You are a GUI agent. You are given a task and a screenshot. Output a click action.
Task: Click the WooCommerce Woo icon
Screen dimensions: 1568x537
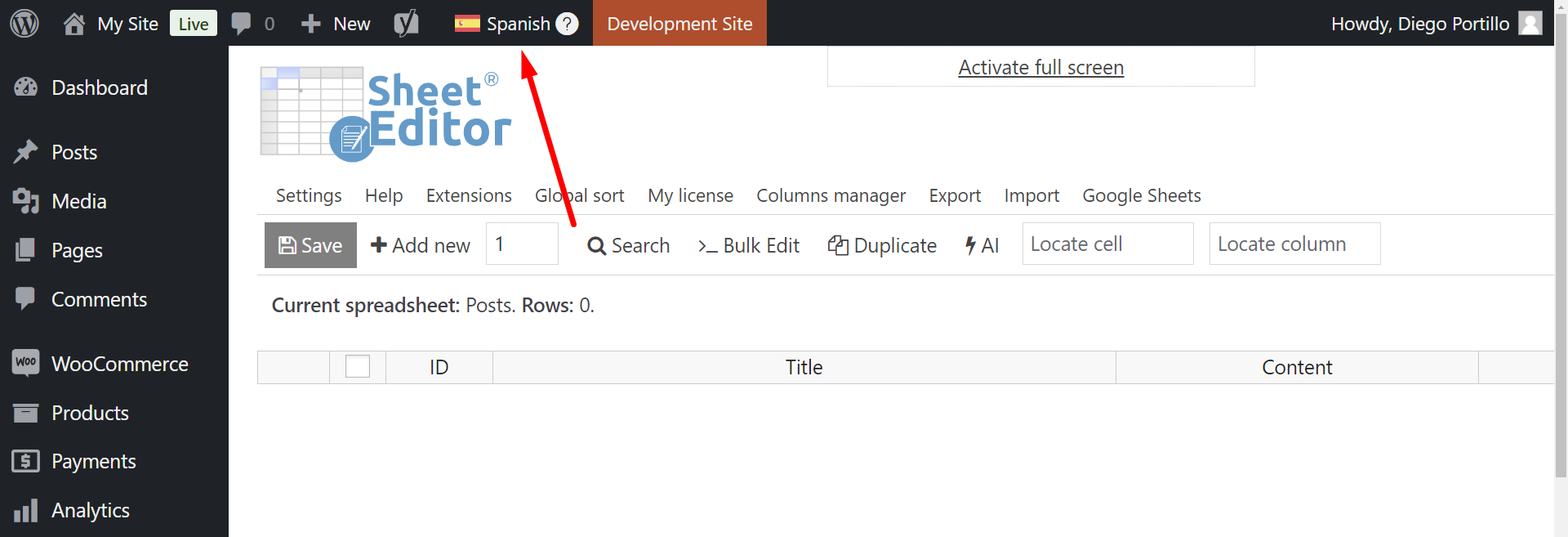coord(26,362)
